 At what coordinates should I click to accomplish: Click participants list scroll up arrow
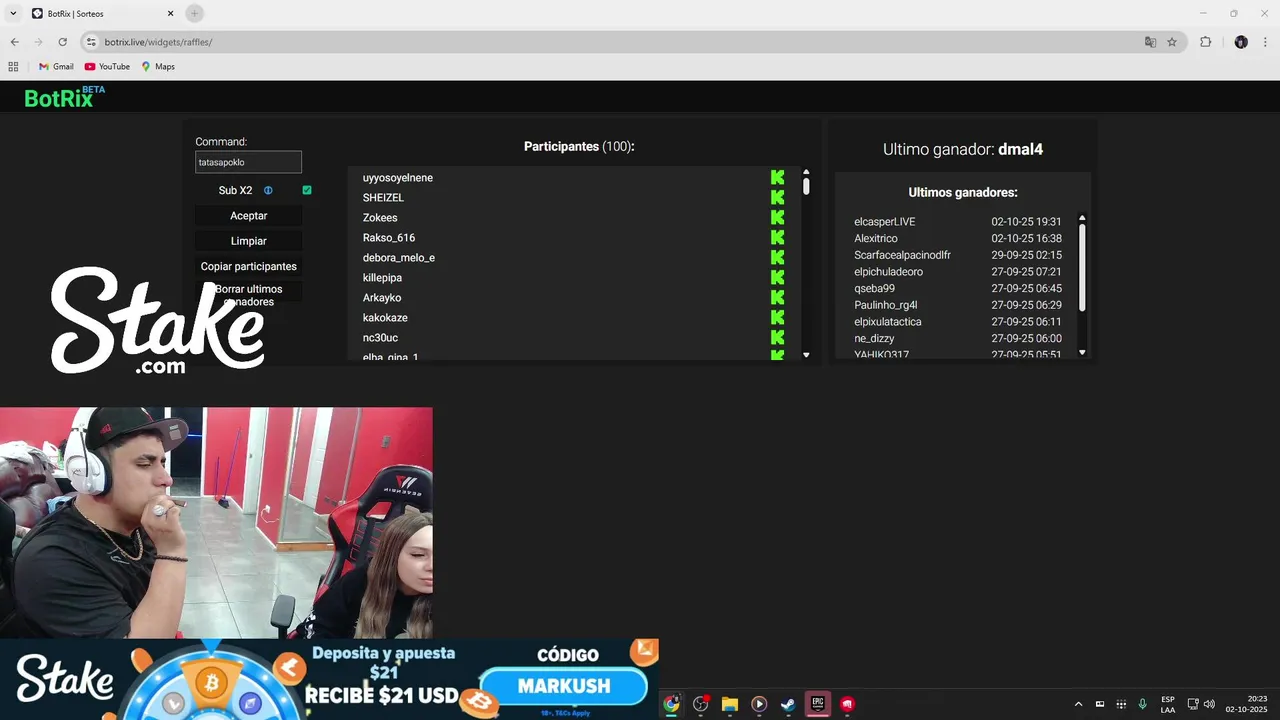806,172
